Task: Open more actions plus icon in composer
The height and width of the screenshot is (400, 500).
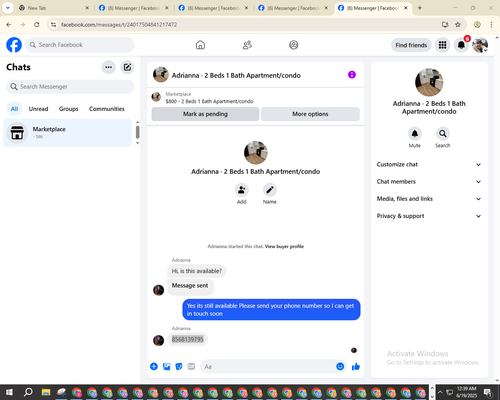Action: point(154,367)
